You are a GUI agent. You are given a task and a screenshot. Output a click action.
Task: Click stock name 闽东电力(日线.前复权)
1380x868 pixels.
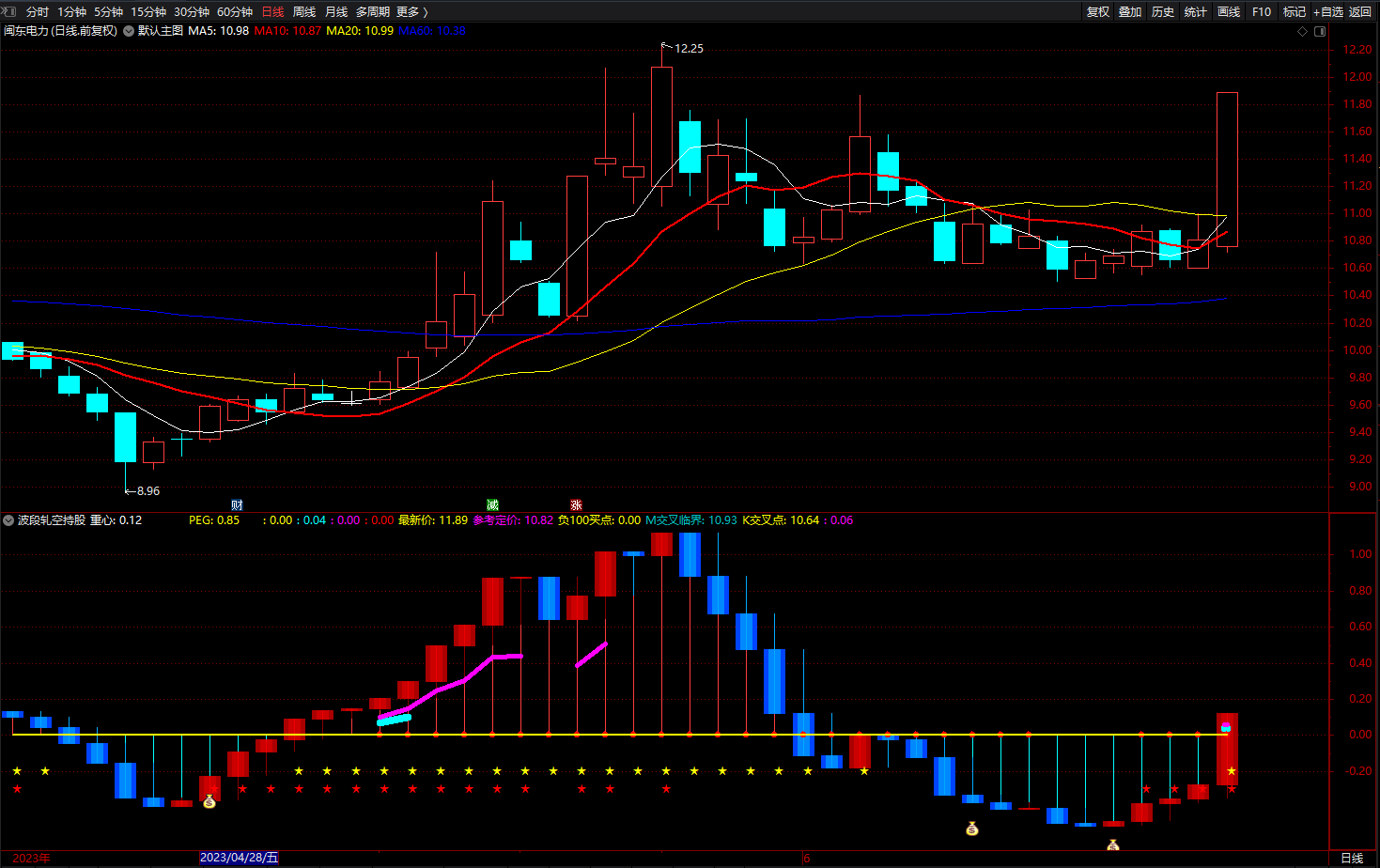click(x=61, y=31)
